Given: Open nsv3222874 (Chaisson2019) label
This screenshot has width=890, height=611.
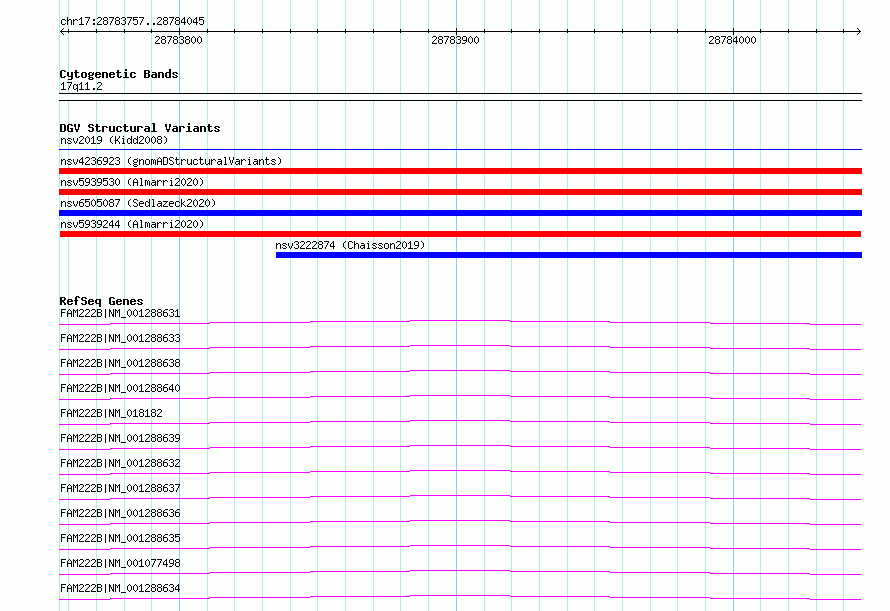Looking at the screenshot, I should click(x=350, y=245).
